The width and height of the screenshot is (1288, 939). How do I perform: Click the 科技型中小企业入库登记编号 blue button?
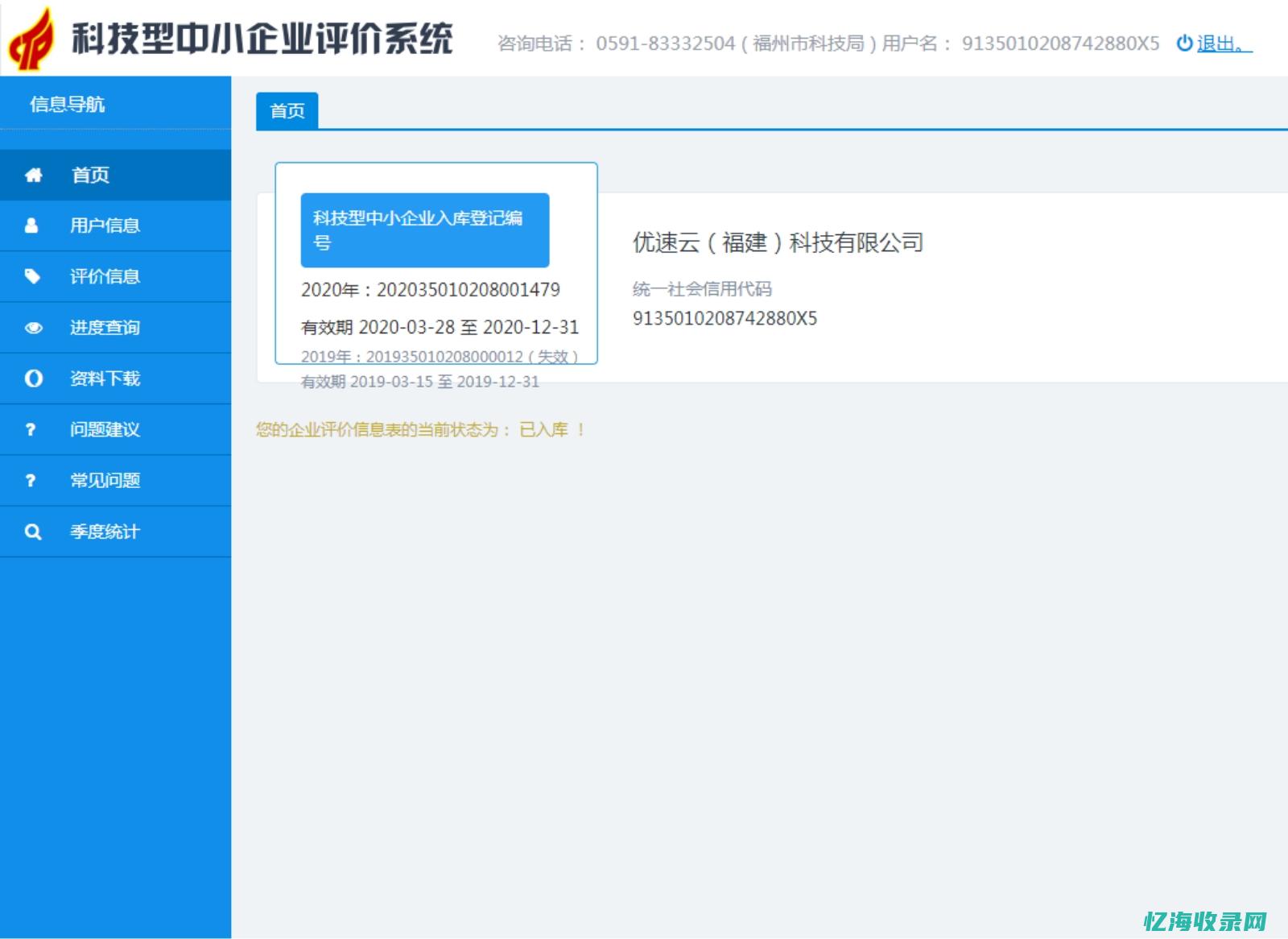coord(425,230)
